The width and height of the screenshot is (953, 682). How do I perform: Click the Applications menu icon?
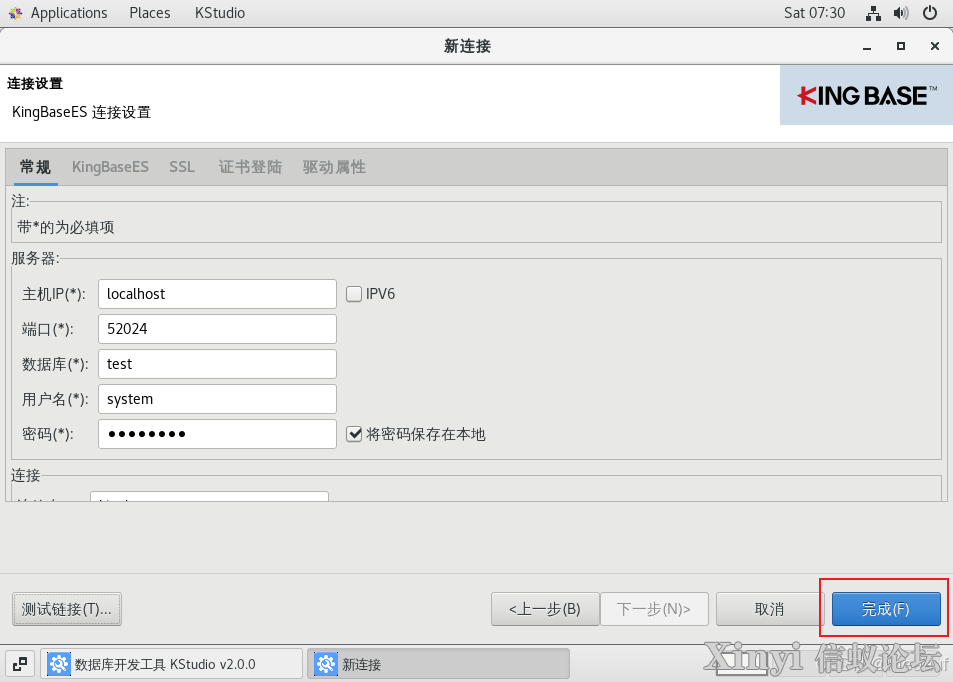tap(15, 13)
